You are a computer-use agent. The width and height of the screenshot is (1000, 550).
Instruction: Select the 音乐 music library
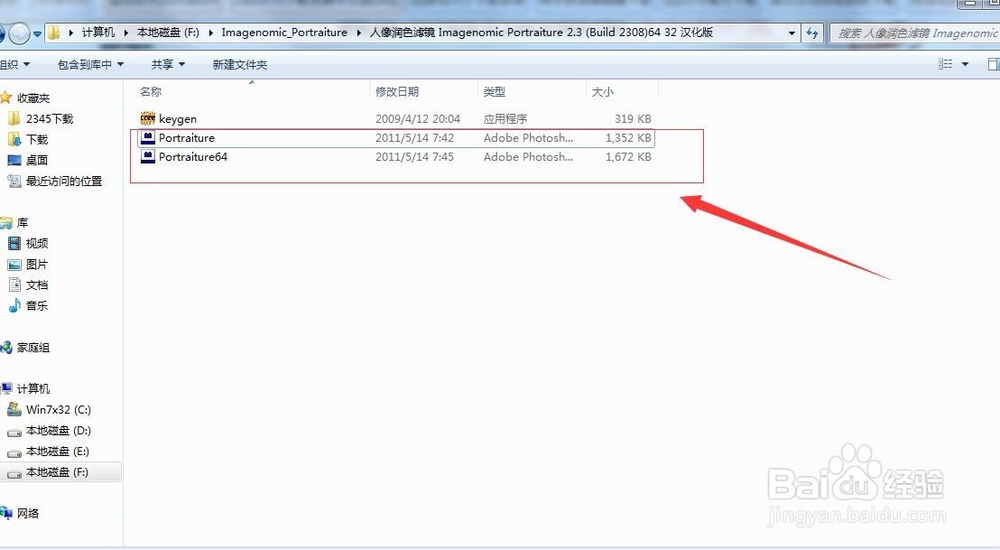click(x=36, y=306)
